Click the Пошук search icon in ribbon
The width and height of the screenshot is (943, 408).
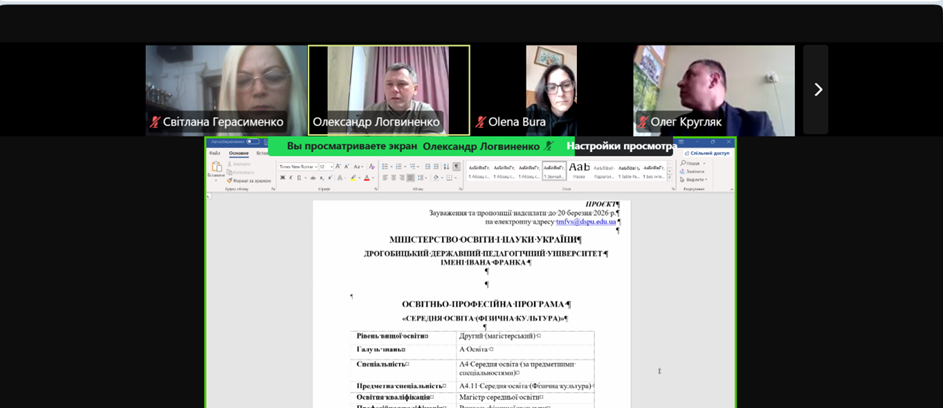pyautogui.click(x=684, y=163)
